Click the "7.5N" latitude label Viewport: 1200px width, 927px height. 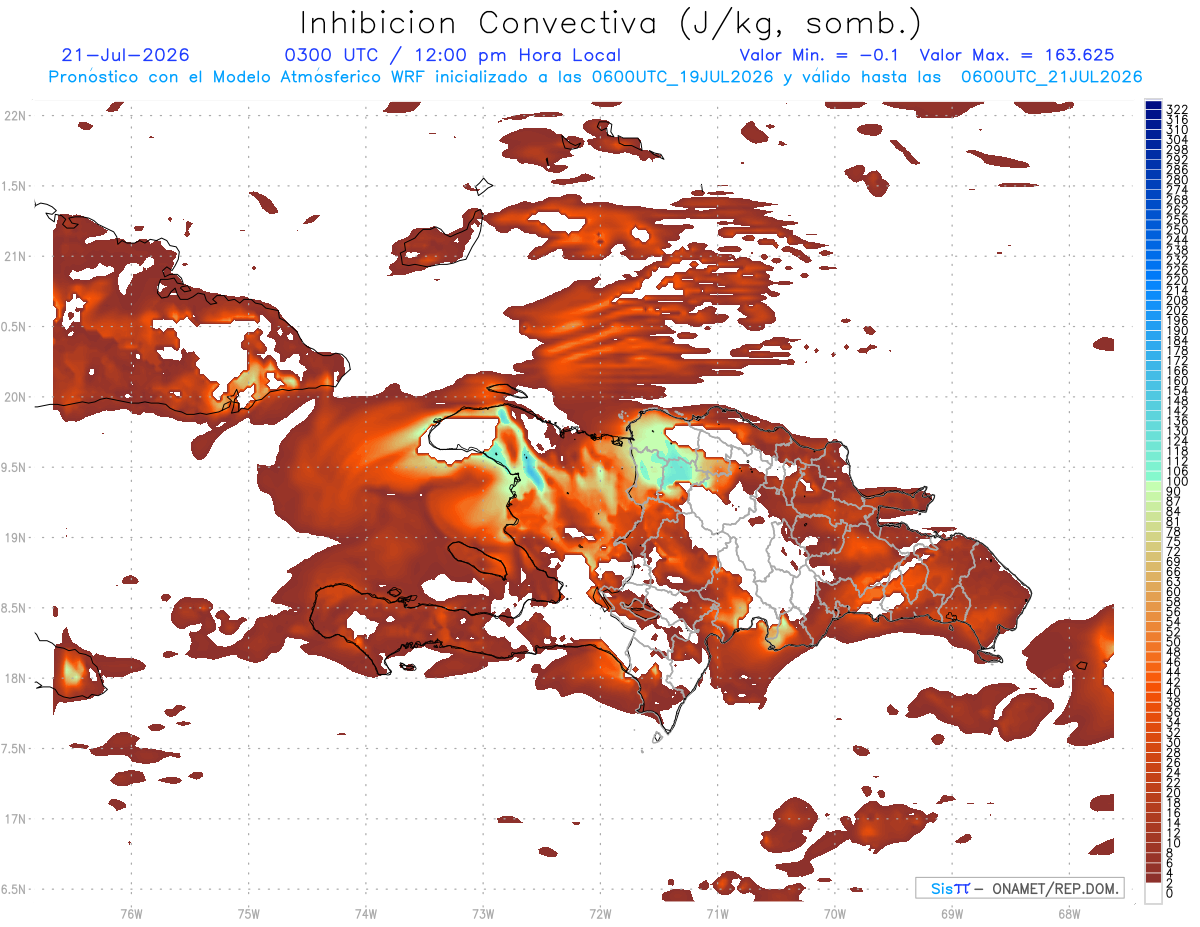coord(15,749)
